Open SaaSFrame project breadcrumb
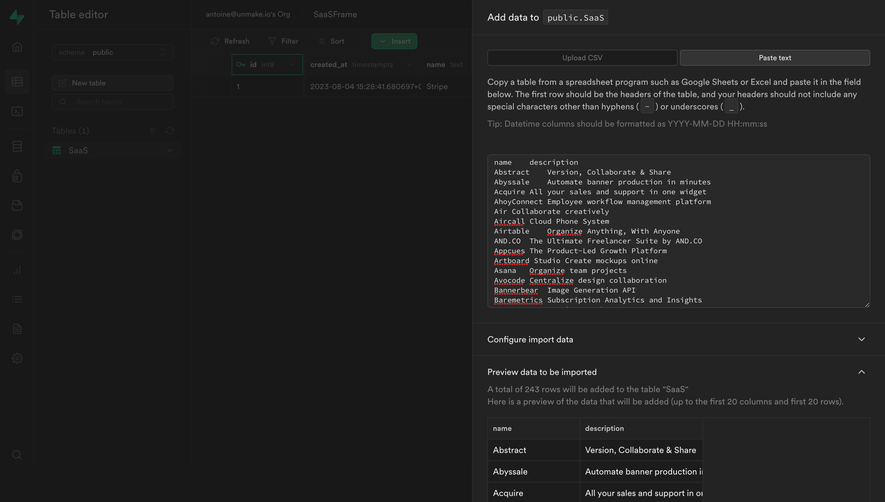The width and height of the screenshot is (885, 502). [x=335, y=14]
